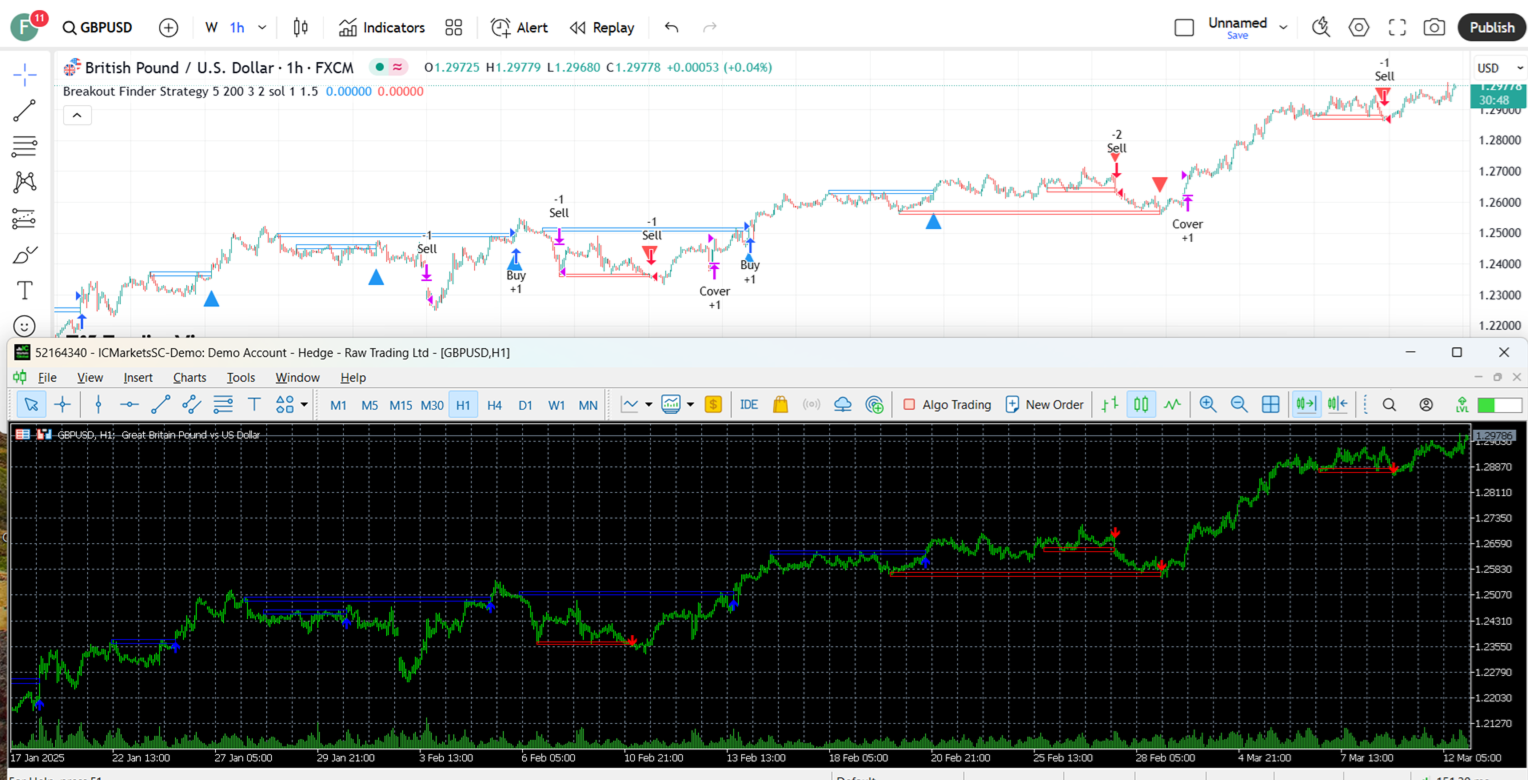This screenshot has width=1528, height=780.
Task: Zoom in on the MetaTrader chart
Action: 1208,404
